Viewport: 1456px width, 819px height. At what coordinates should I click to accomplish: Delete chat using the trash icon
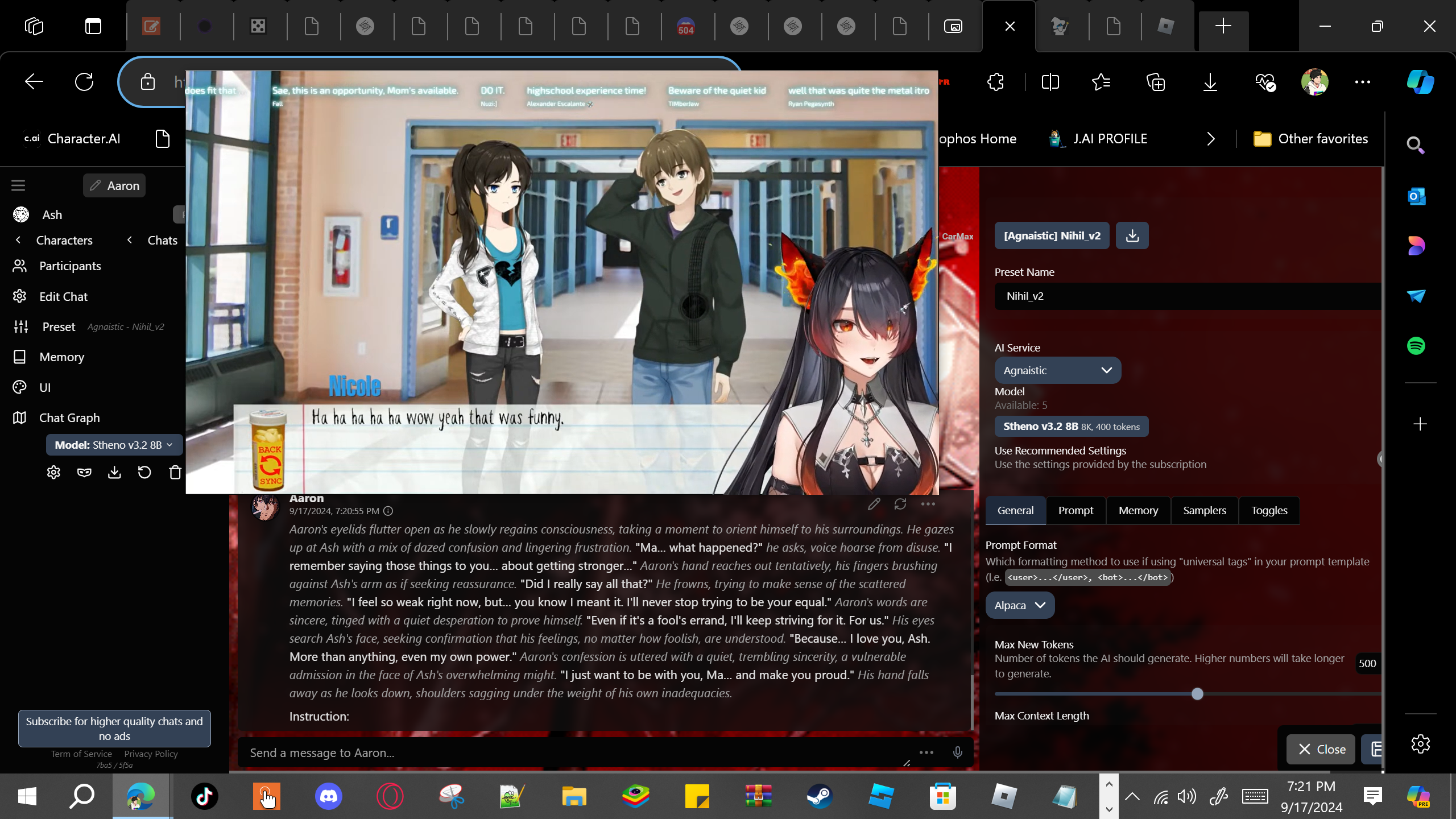pos(175,473)
